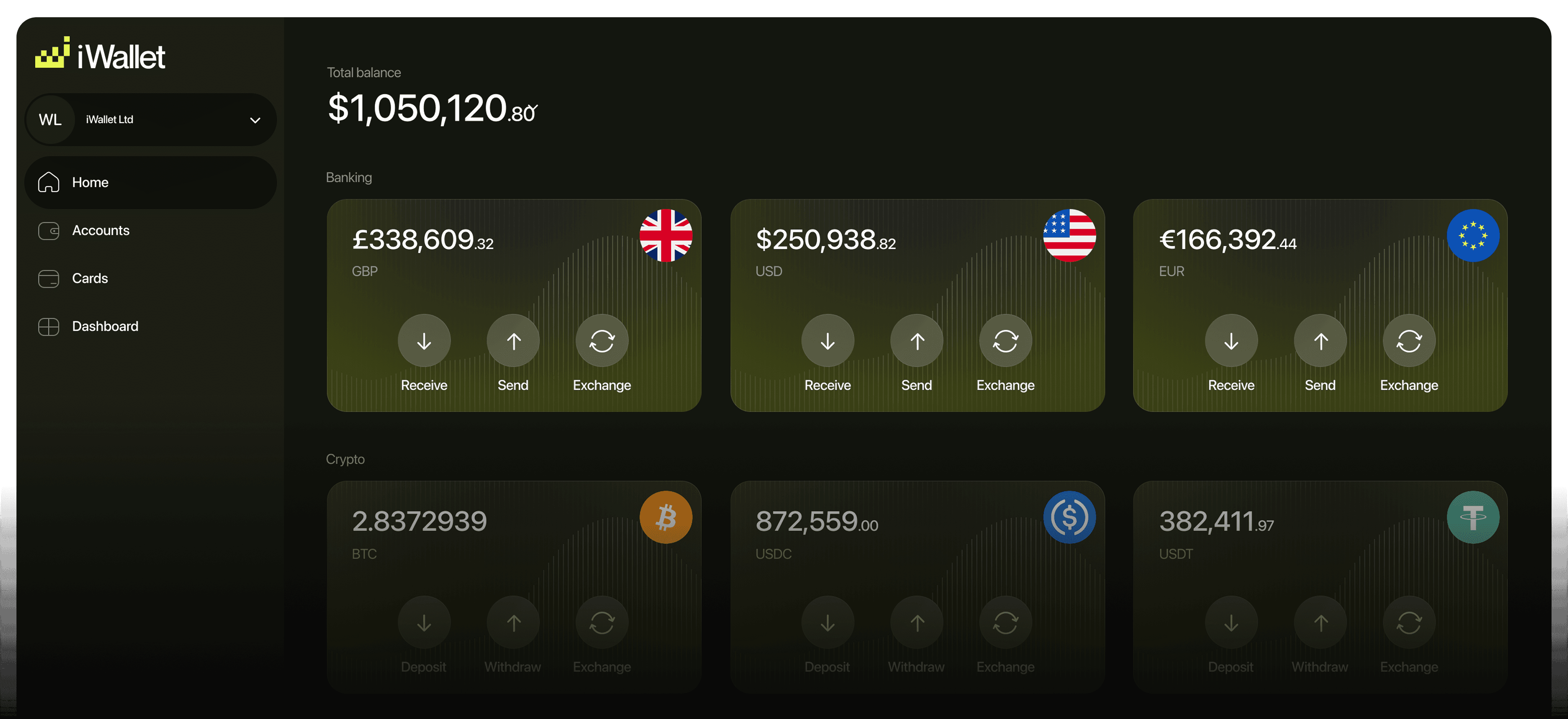The height and width of the screenshot is (719, 1568).
Task: Click the Receive icon on the GBP card
Action: point(424,340)
